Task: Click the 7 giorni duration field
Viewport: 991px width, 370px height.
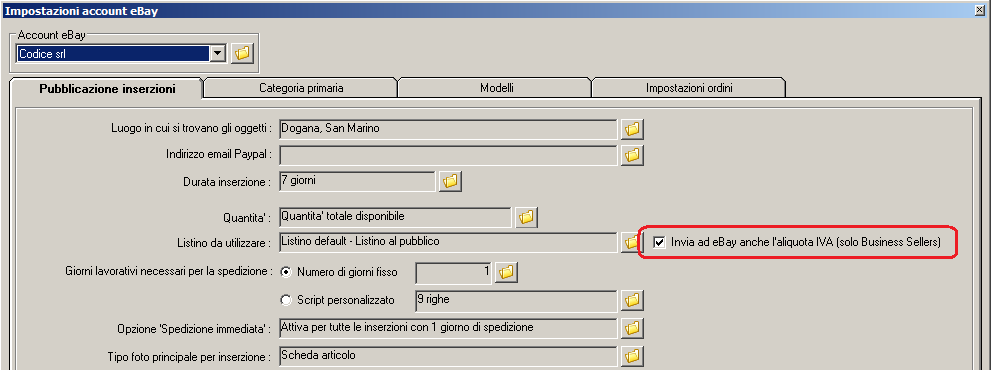Action: tap(357, 181)
